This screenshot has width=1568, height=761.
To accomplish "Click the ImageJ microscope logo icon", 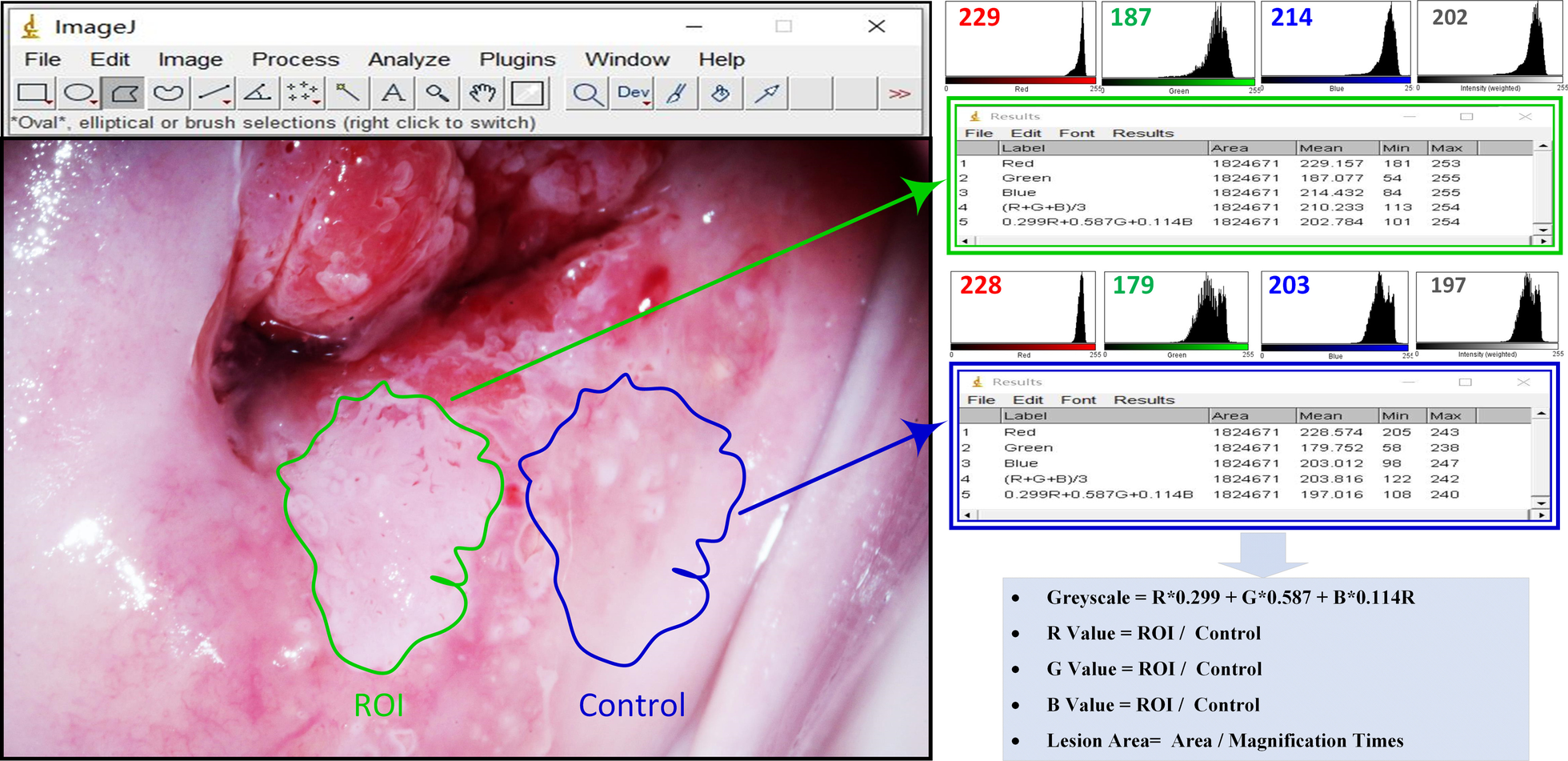I will pyautogui.click(x=31, y=27).
